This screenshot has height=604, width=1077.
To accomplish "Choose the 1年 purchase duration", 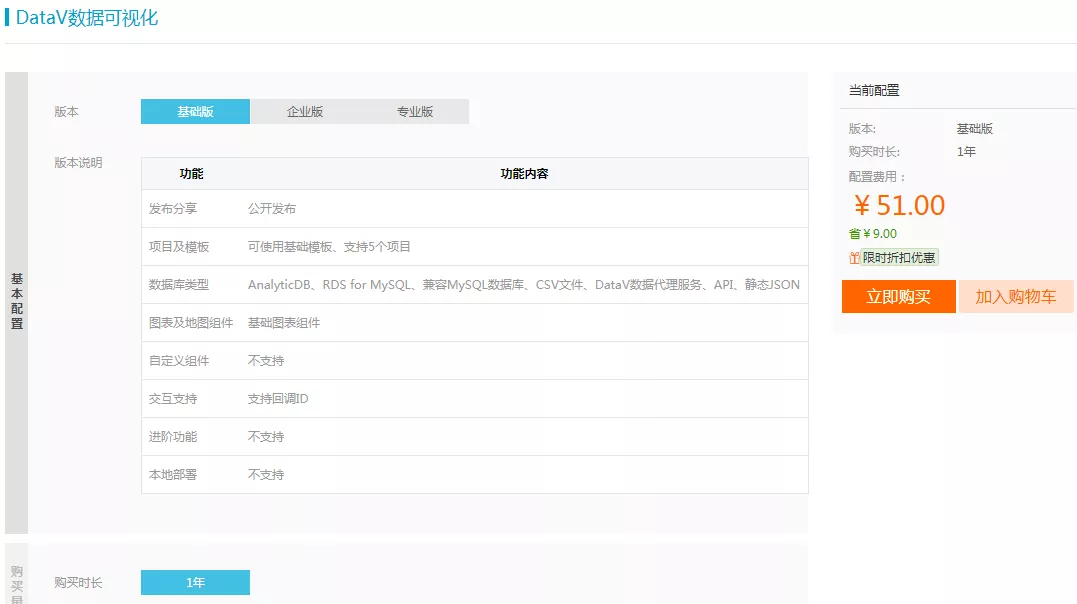I will [x=195, y=582].
